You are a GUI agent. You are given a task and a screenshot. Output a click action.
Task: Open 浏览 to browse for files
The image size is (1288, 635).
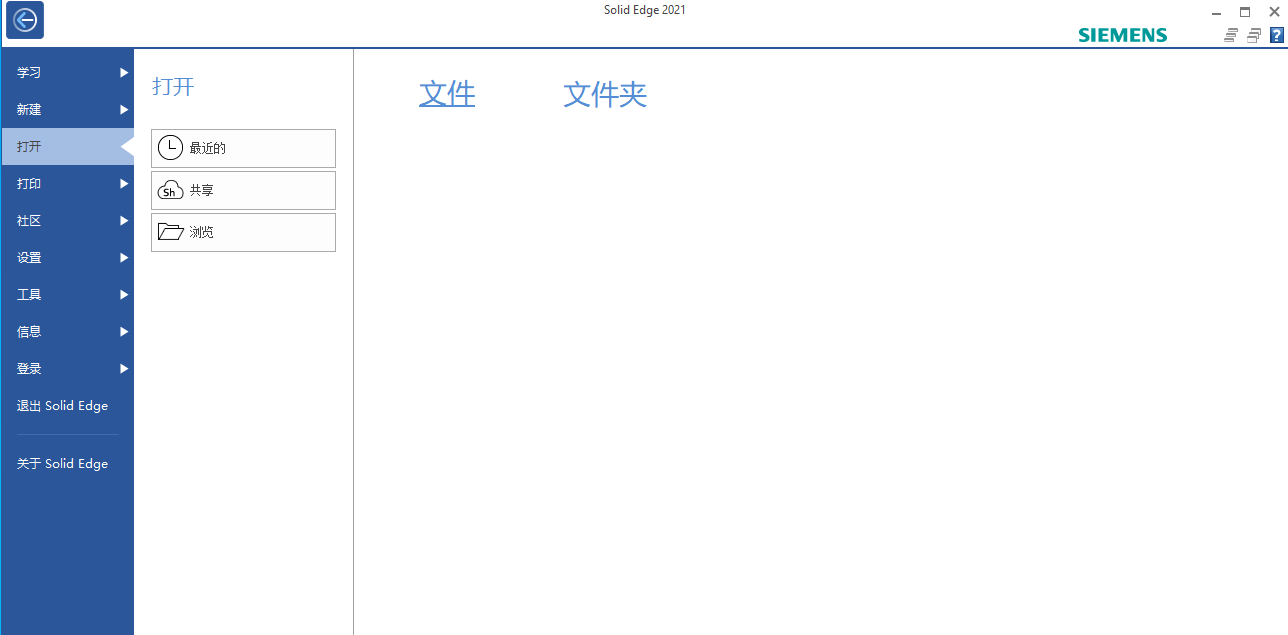(x=243, y=232)
